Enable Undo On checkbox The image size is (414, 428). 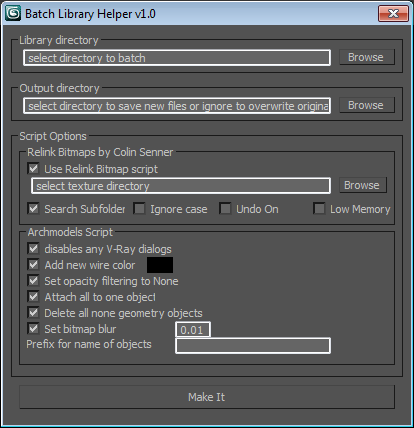coord(225,209)
